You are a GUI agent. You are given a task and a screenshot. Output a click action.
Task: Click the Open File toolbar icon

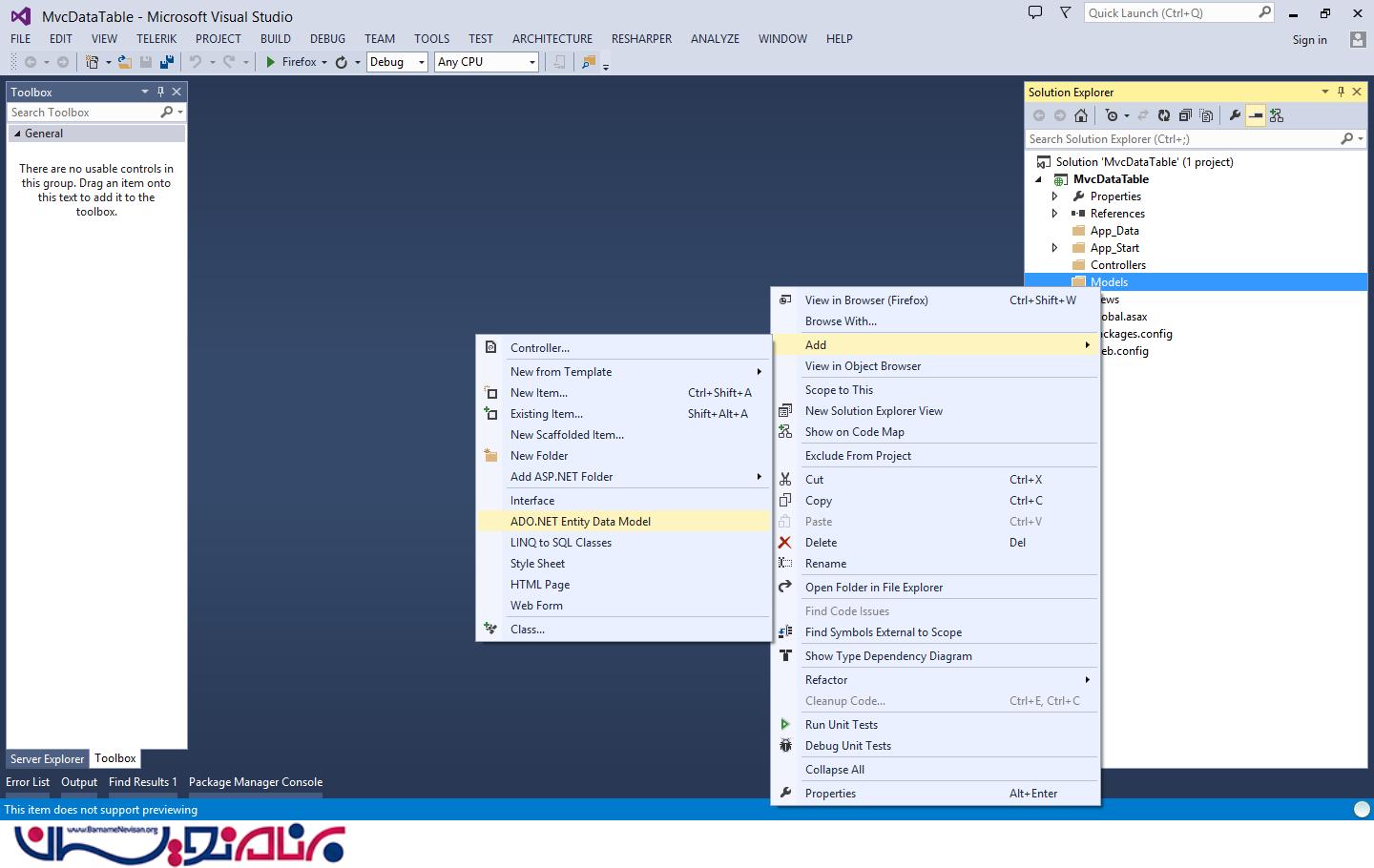click(x=124, y=62)
